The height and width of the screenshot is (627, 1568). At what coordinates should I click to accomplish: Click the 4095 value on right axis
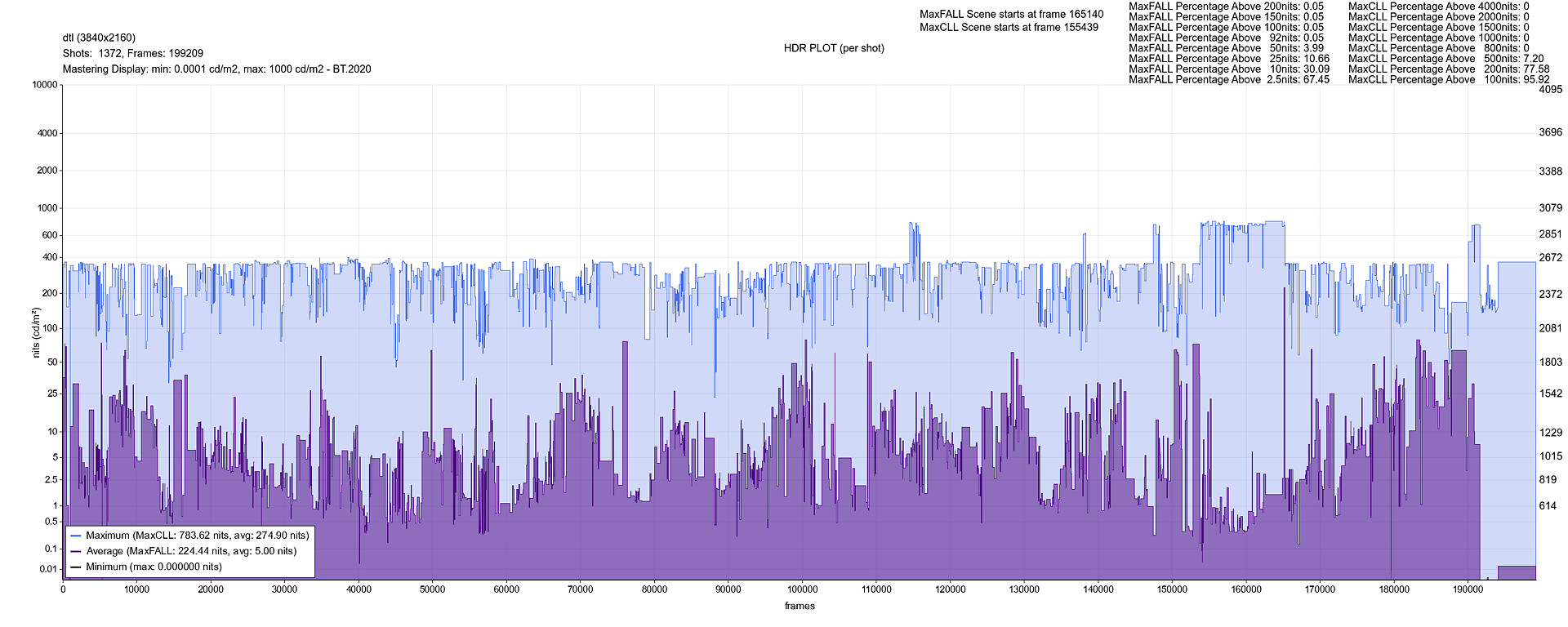point(1550,90)
